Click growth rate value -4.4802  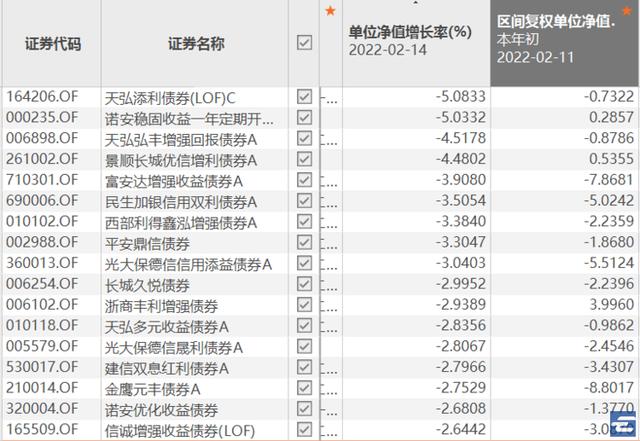tap(461, 159)
